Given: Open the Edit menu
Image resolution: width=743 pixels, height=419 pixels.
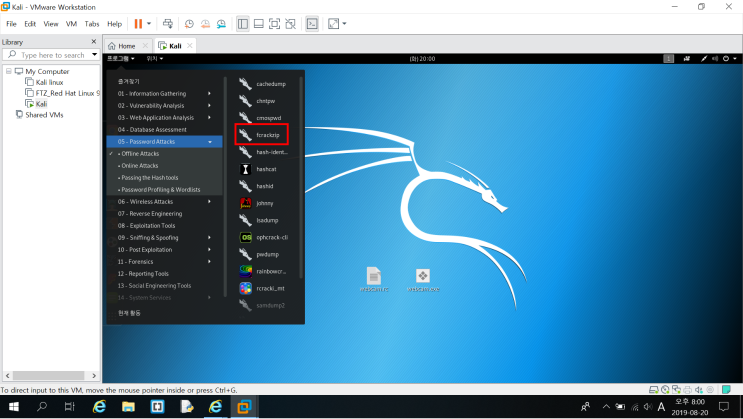Looking at the screenshot, I should click(30, 24).
